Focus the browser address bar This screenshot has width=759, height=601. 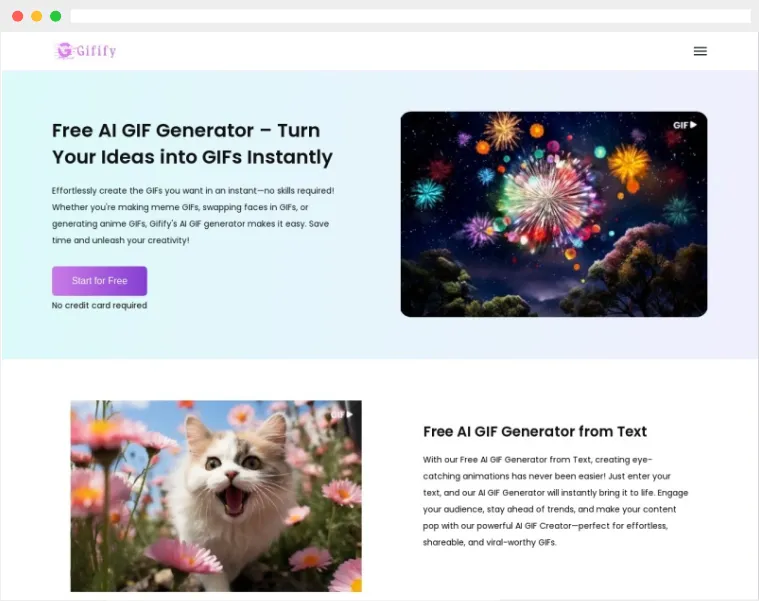pyautogui.click(x=410, y=16)
